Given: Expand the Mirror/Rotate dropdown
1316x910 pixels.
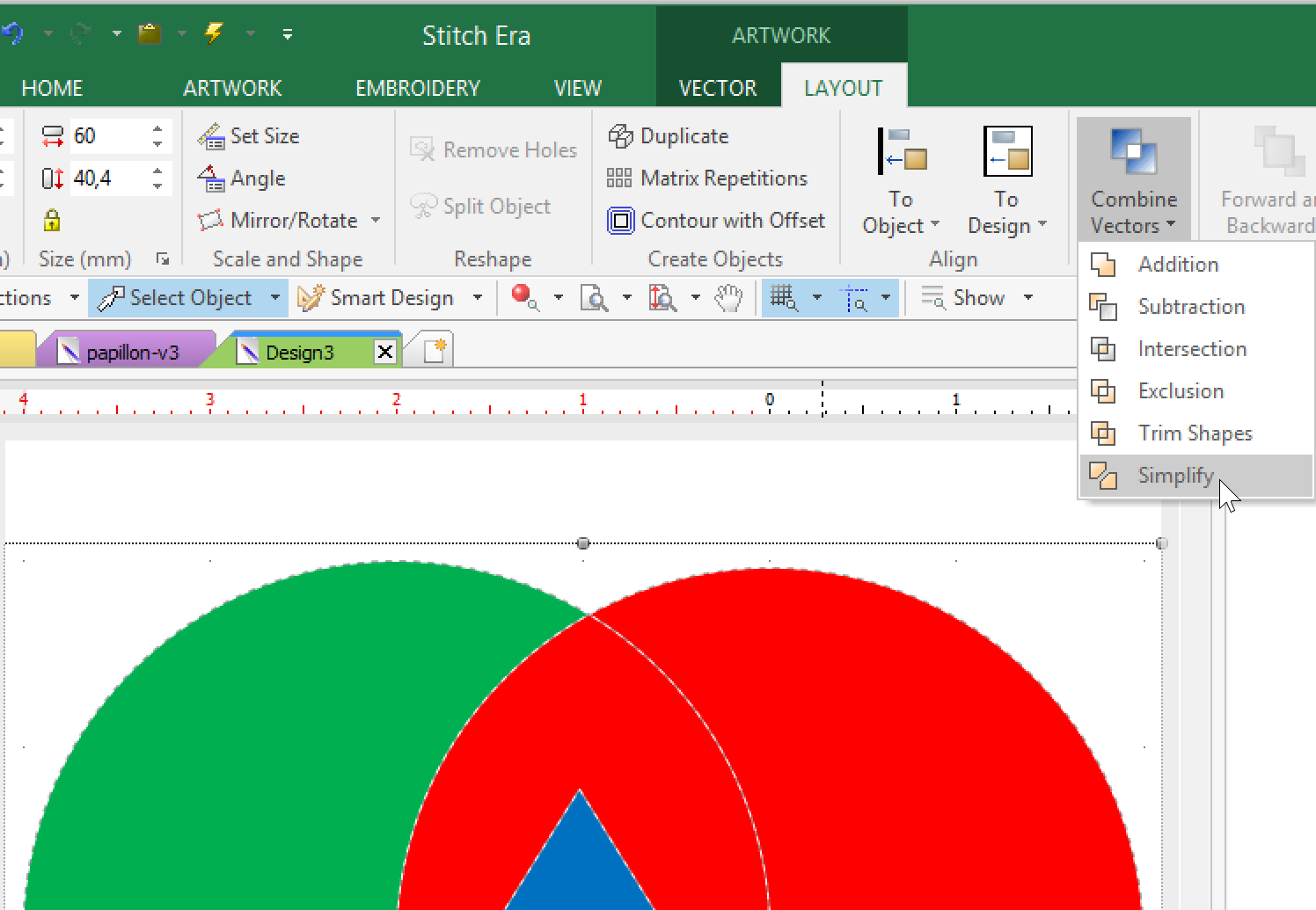Looking at the screenshot, I should (x=376, y=221).
